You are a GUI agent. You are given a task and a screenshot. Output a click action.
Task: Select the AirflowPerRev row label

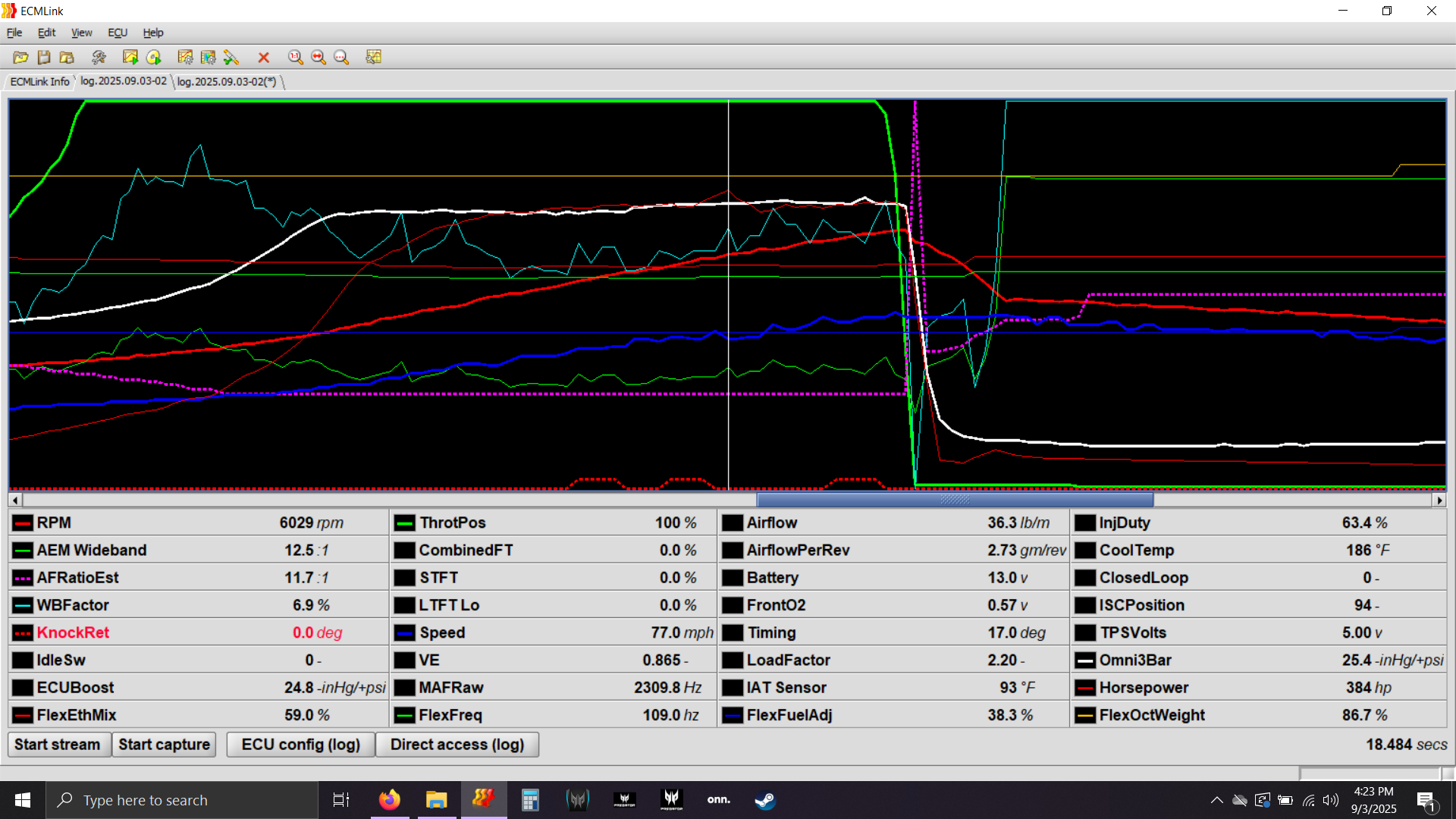798,550
